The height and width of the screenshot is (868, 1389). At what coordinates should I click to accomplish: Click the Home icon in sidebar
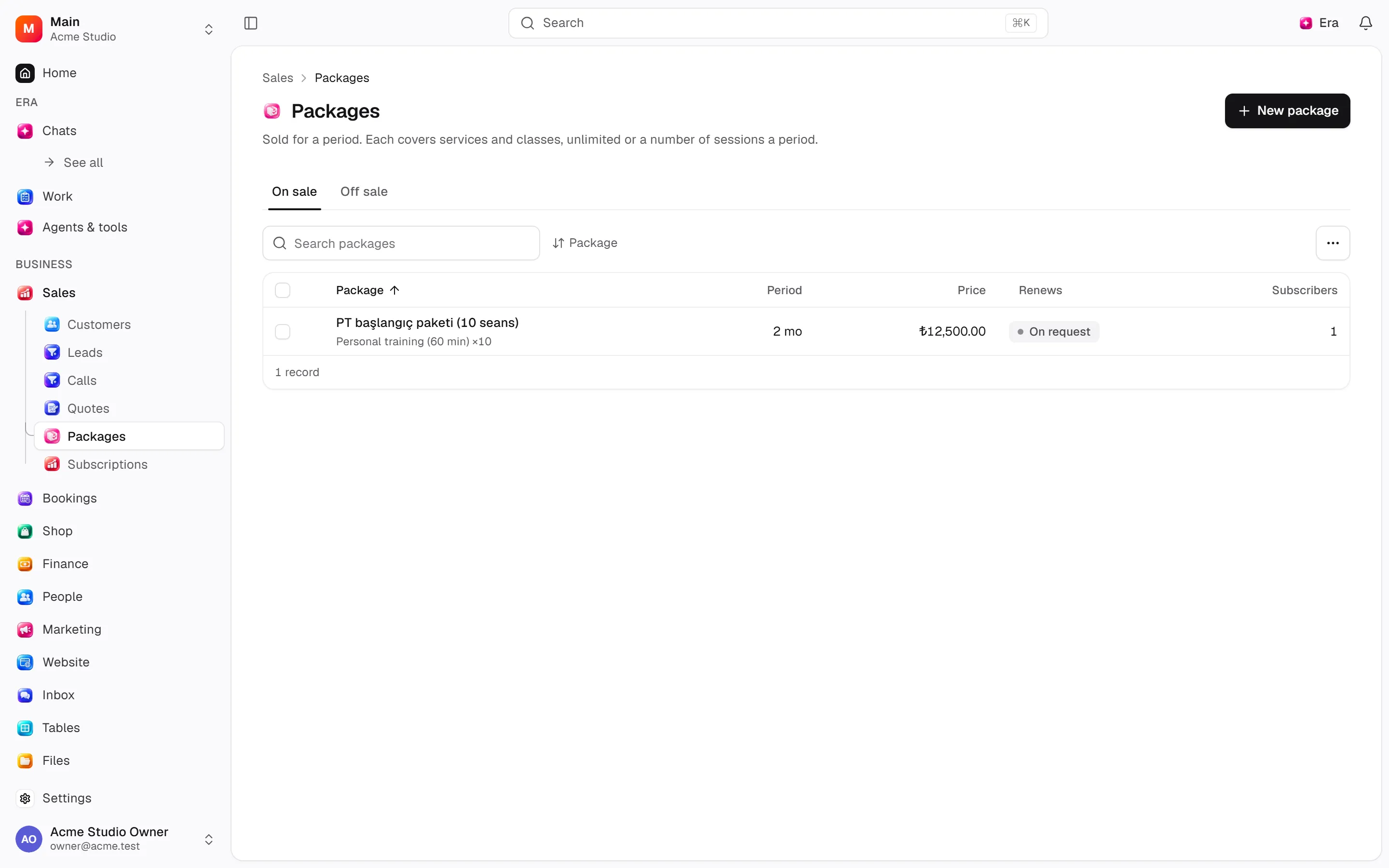[x=25, y=73]
